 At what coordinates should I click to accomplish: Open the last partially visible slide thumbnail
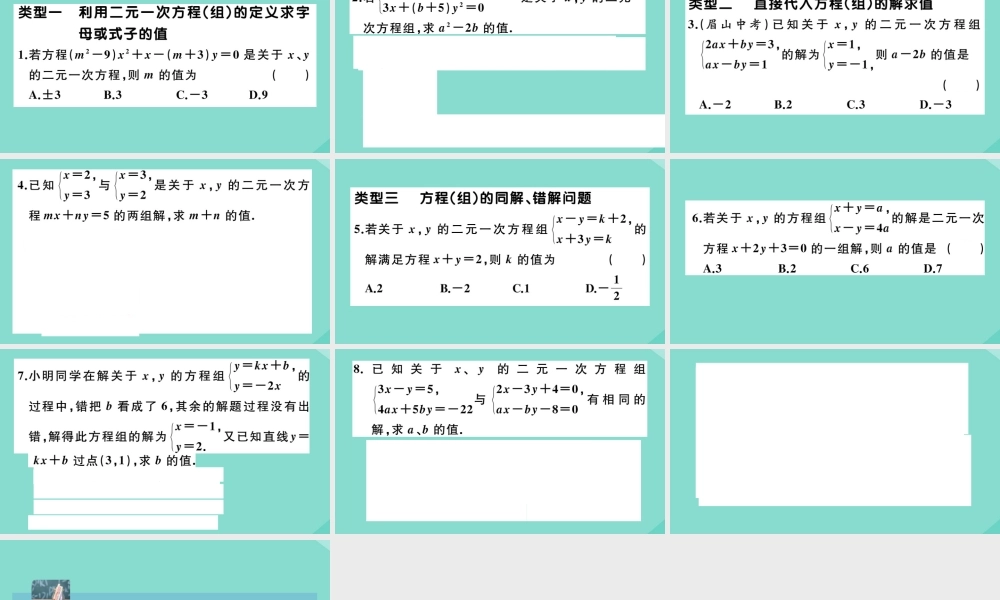coord(165,570)
